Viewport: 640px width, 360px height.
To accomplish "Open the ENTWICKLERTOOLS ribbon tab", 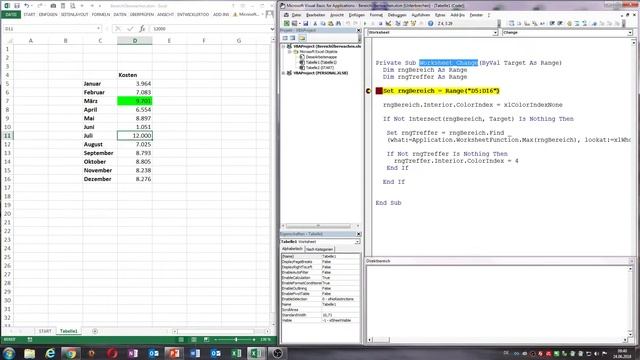I will pos(193,14).
